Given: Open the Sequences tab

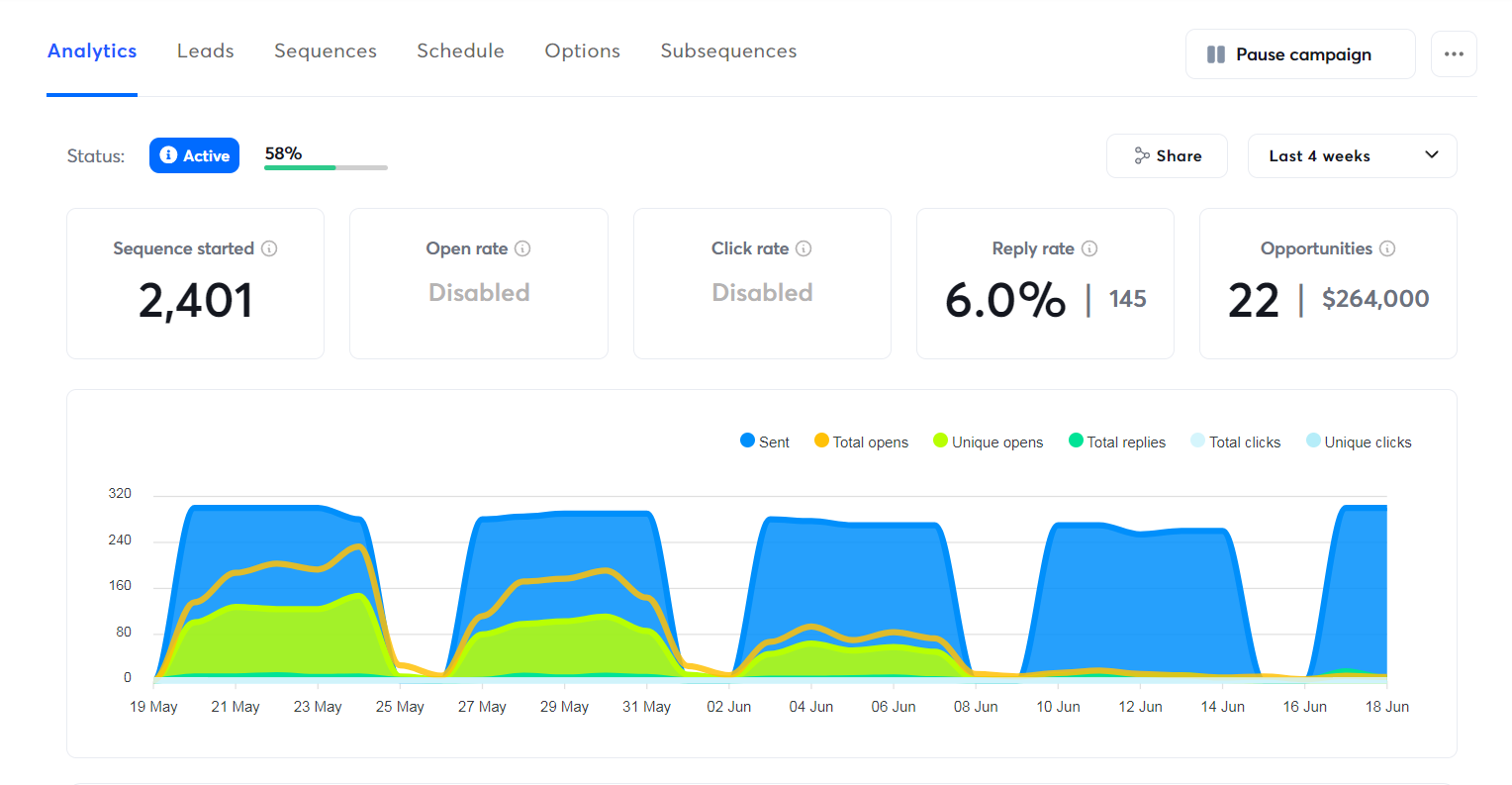Looking at the screenshot, I should point(325,50).
